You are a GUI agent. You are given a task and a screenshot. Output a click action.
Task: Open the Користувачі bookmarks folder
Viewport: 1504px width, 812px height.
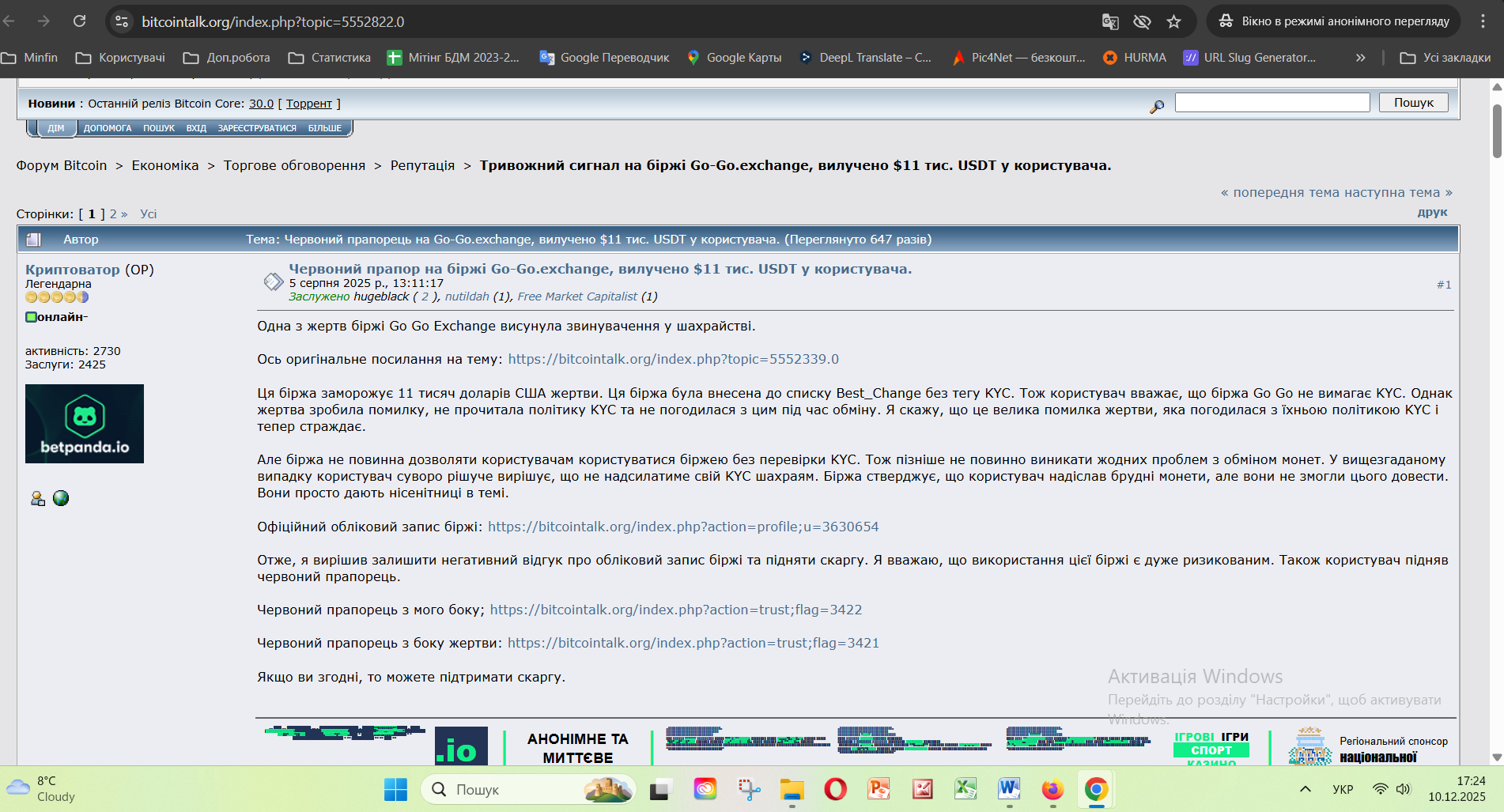[x=120, y=58]
